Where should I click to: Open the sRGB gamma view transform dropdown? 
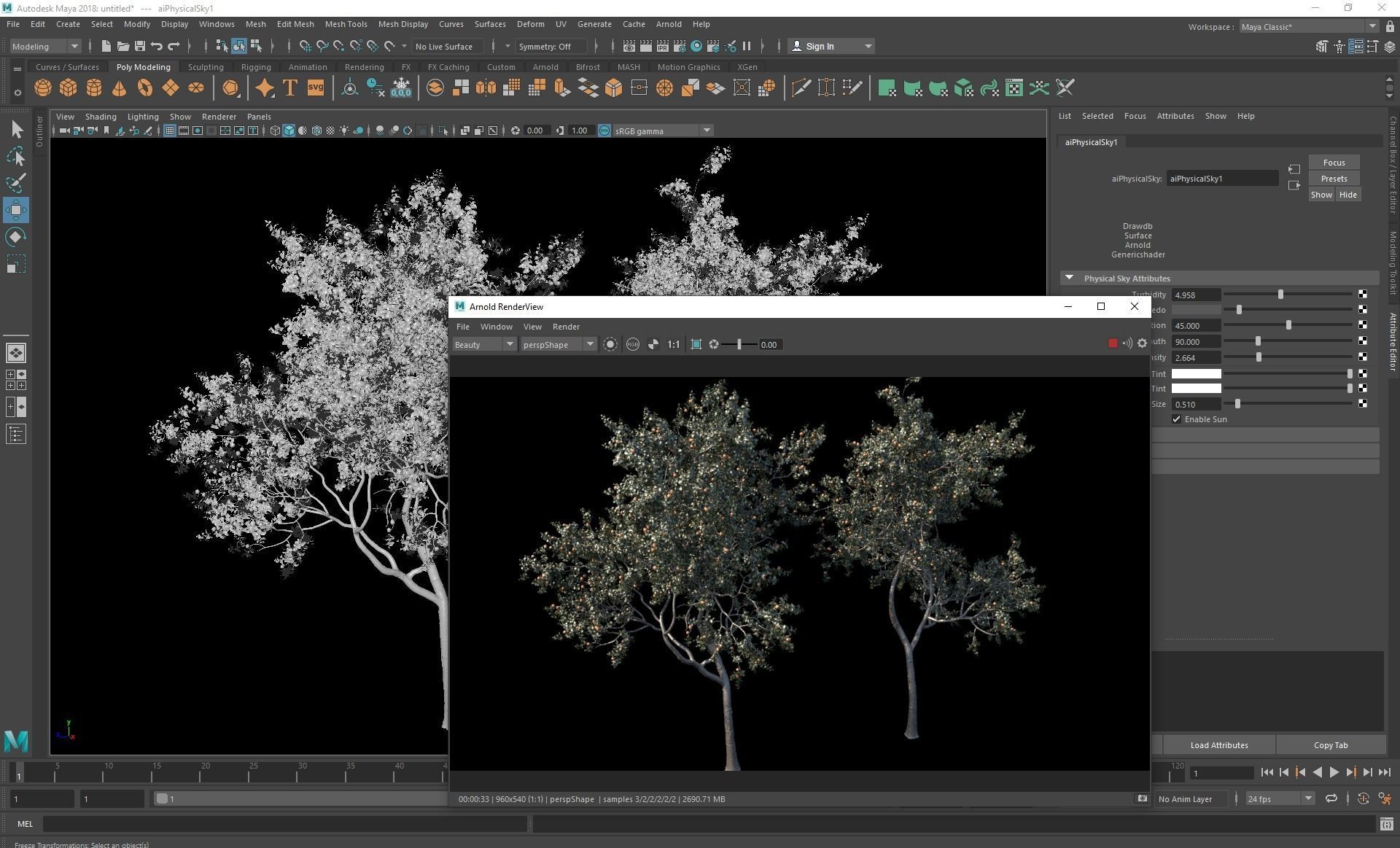click(x=663, y=131)
